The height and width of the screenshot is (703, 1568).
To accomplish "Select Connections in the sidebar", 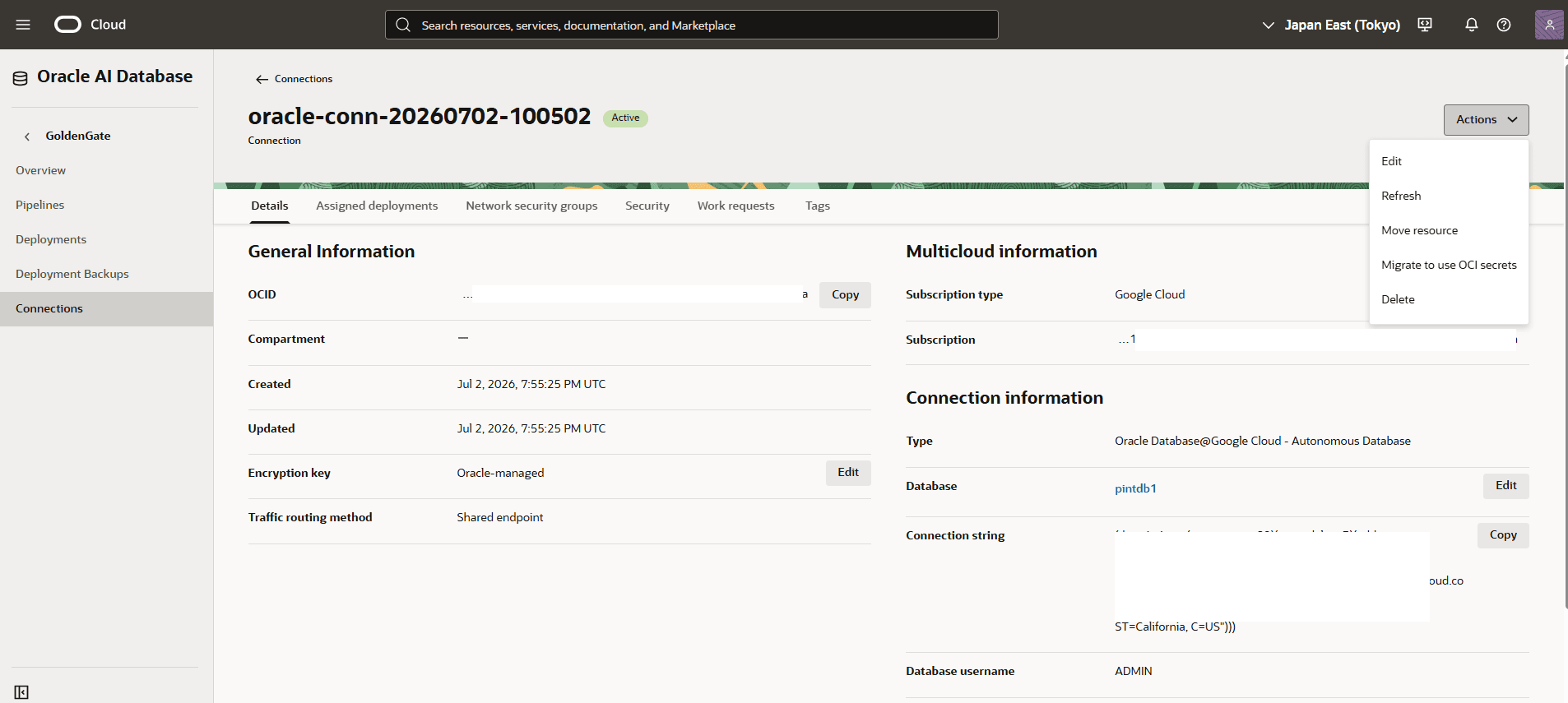I will coord(107,309).
